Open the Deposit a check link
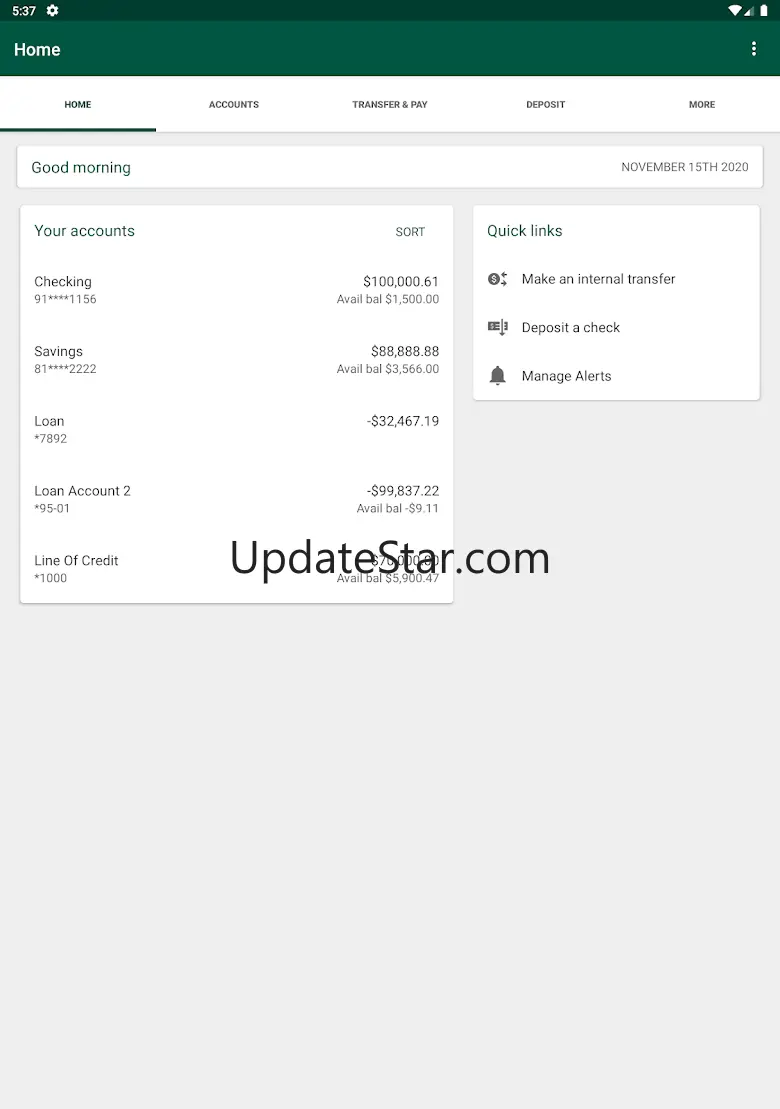Screen dimensions: 780x1109 571,327
